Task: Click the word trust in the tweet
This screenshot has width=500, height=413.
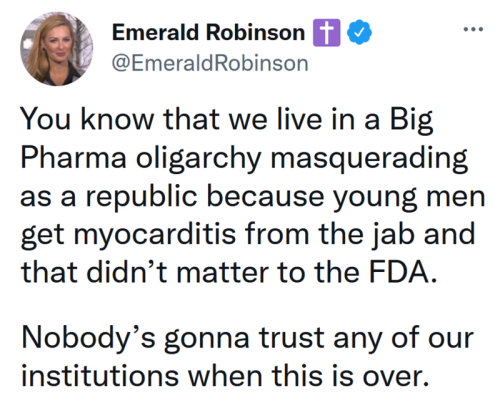Action: pyautogui.click(x=292, y=339)
